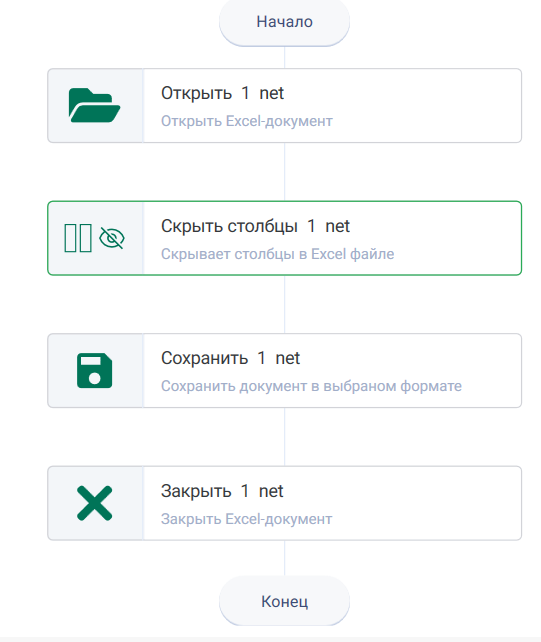Select the Закрыть 1 net step title
The width and height of the screenshot is (541, 642).
coord(222,491)
